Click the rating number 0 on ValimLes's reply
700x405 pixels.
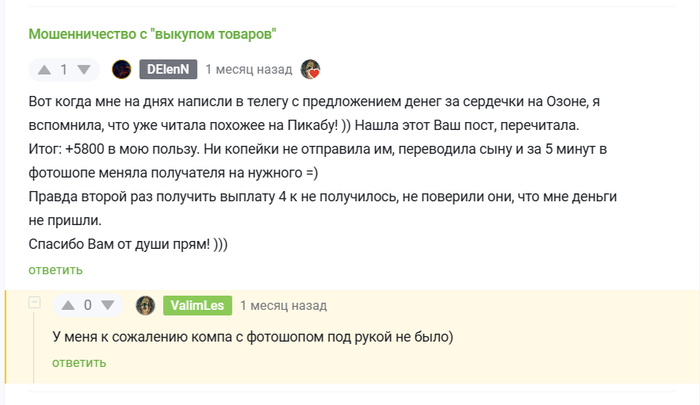88,306
